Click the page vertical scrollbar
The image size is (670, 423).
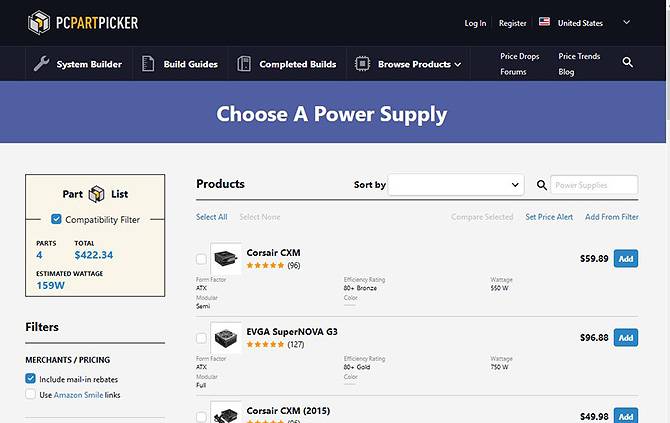[x=667, y=212]
